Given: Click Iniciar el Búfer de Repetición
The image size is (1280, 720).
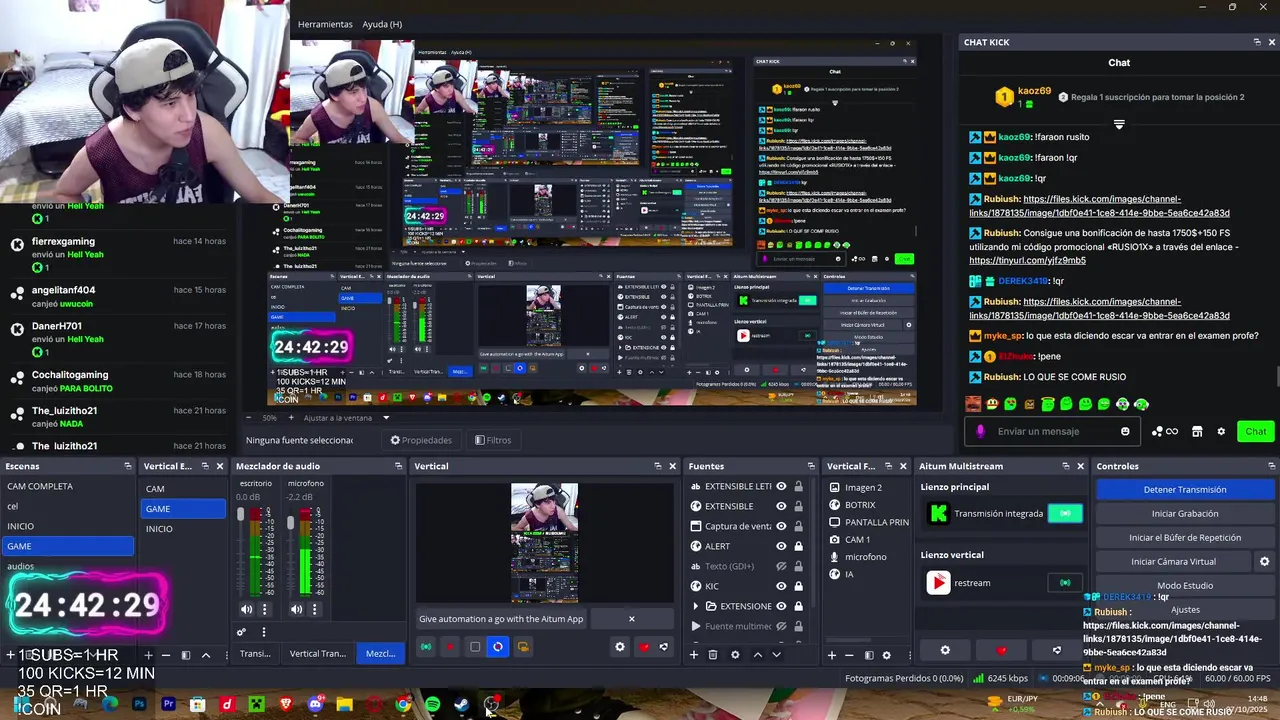Looking at the screenshot, I should pyautogui.click(x=1185, y=538).
